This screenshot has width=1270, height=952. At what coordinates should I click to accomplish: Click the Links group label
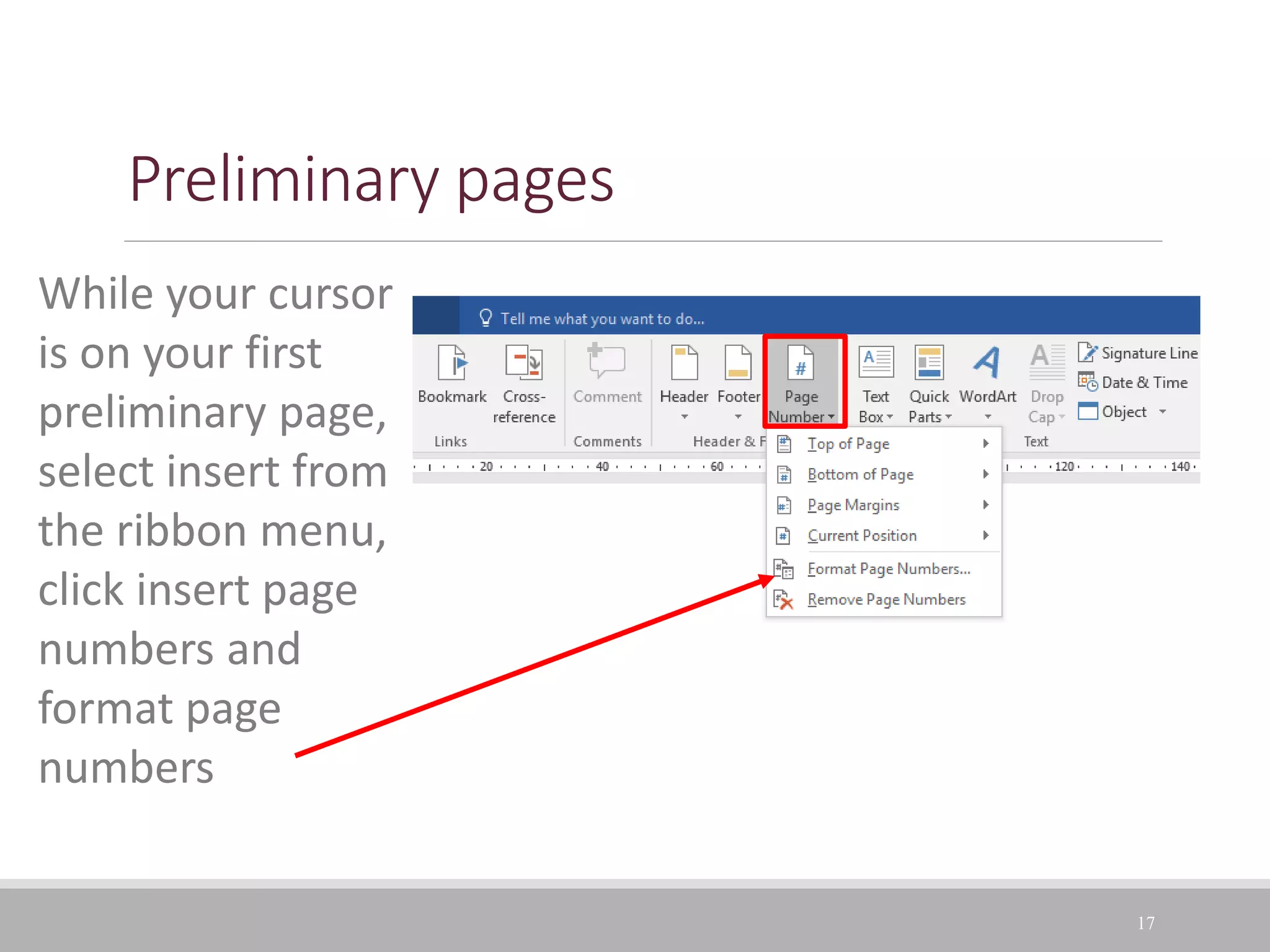click(450, 441)
